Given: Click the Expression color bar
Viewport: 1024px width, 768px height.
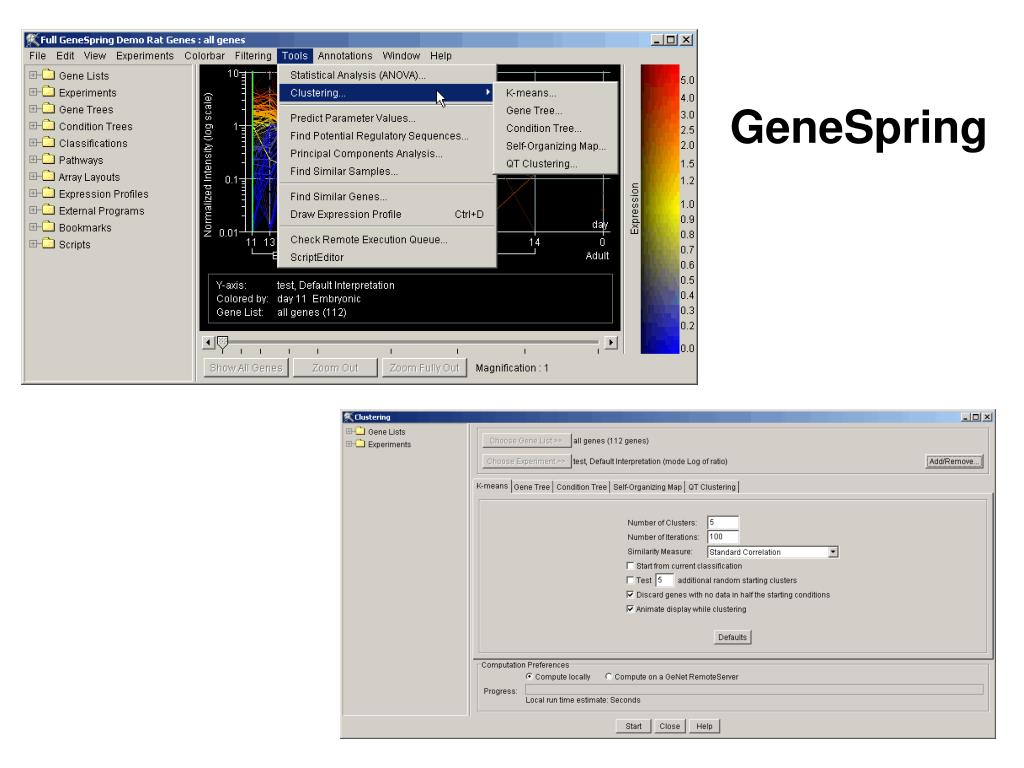Looking at the screenshot, I should 660,209.
